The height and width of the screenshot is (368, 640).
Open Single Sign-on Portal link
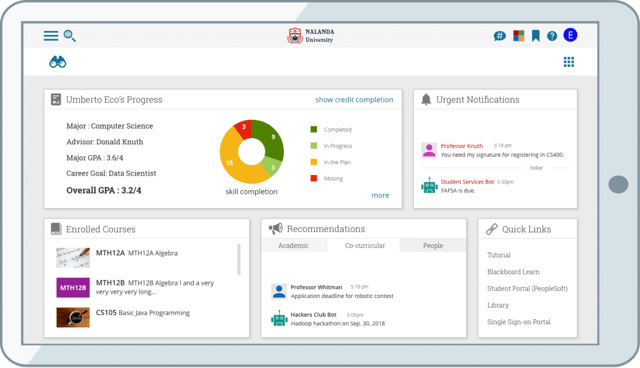pos(519,322)
